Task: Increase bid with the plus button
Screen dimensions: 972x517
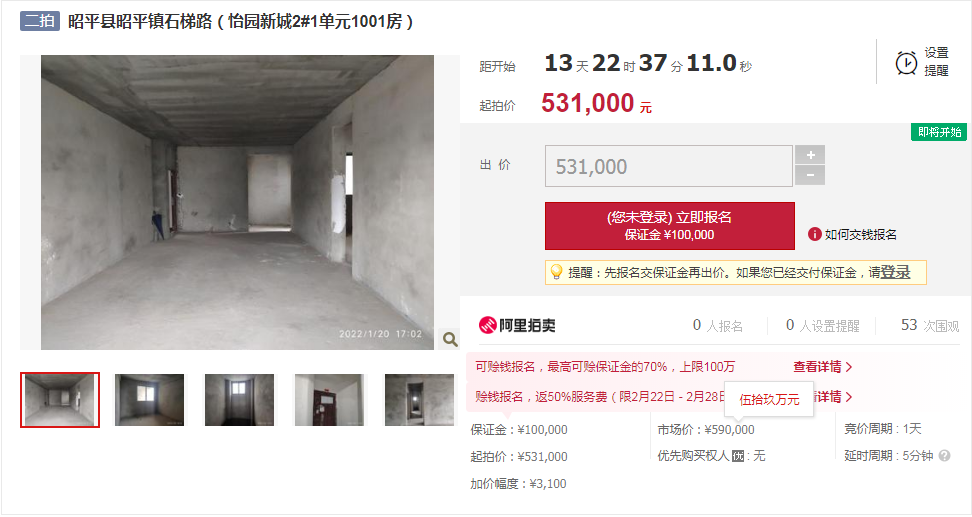Action: [810, 154]
